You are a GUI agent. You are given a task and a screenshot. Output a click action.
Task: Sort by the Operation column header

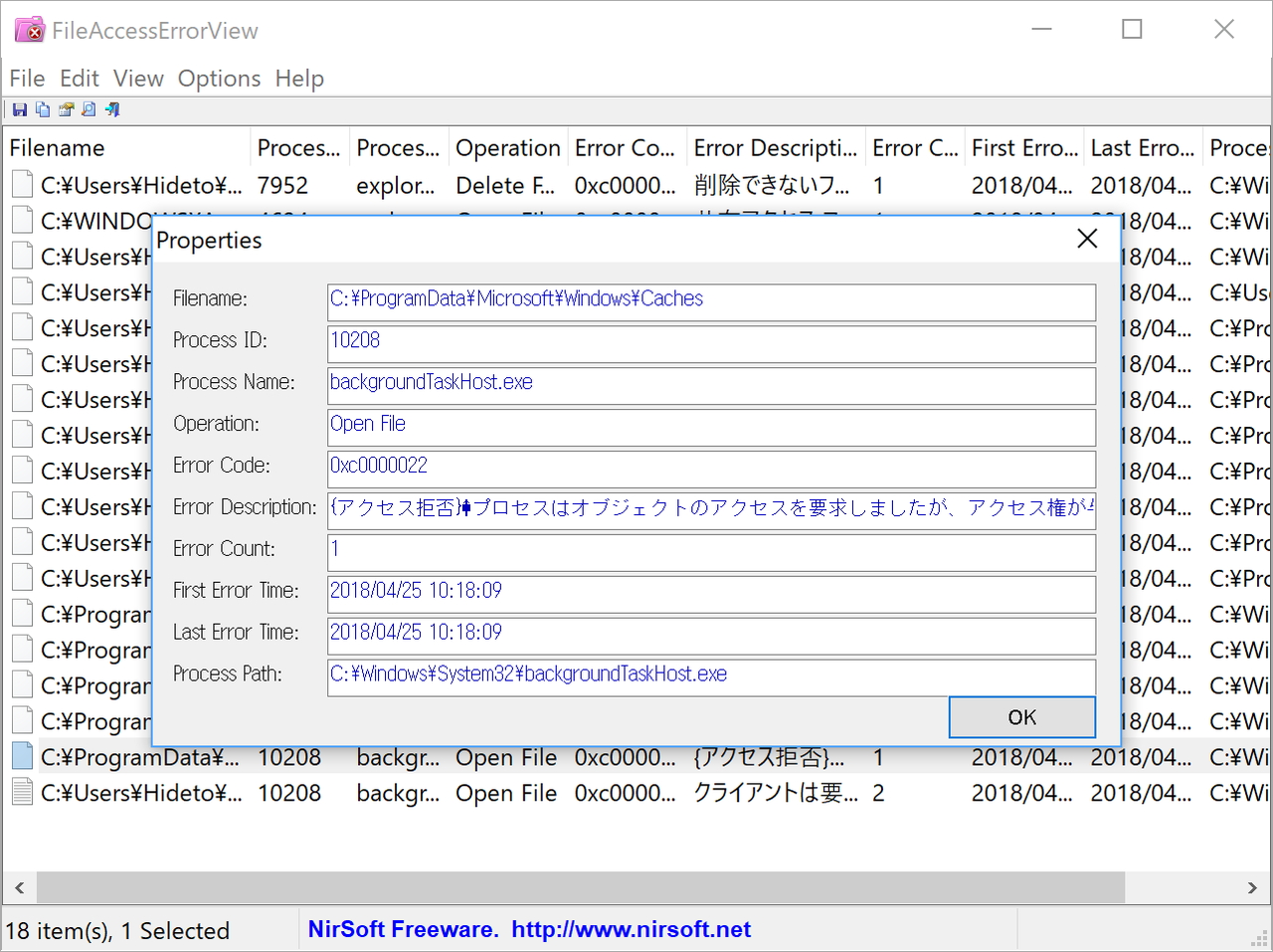tap(508, 148)
